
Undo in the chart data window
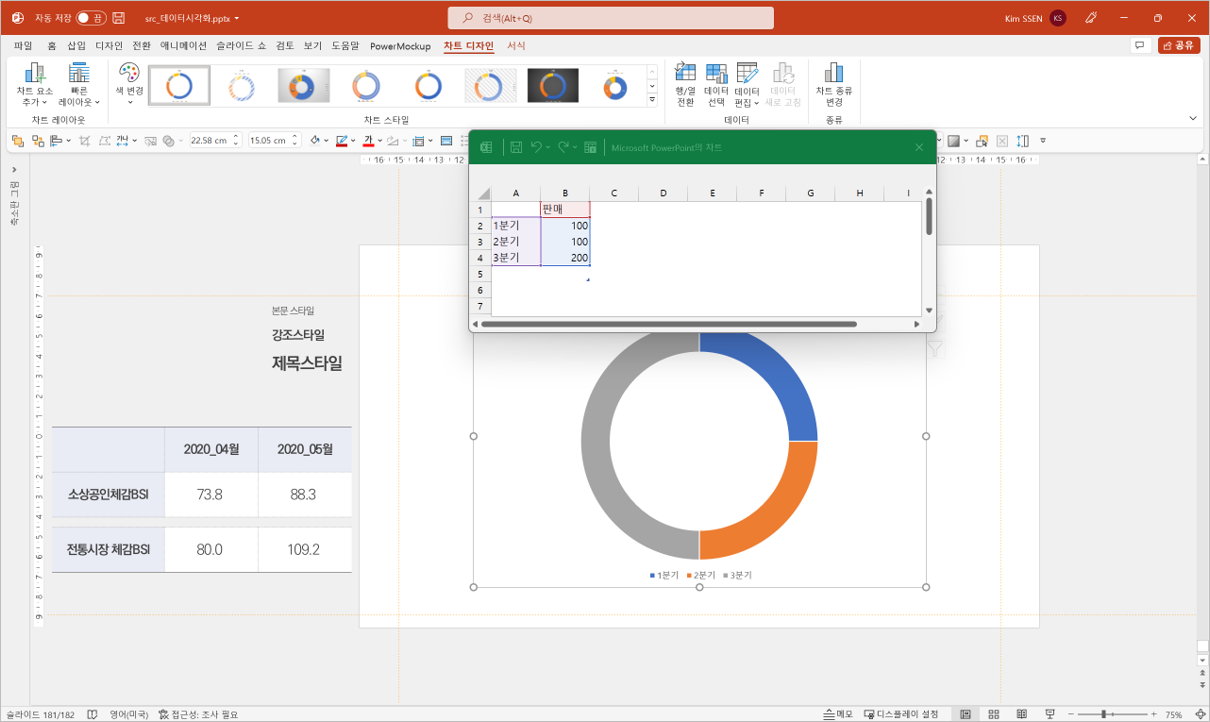coord(536,147)
